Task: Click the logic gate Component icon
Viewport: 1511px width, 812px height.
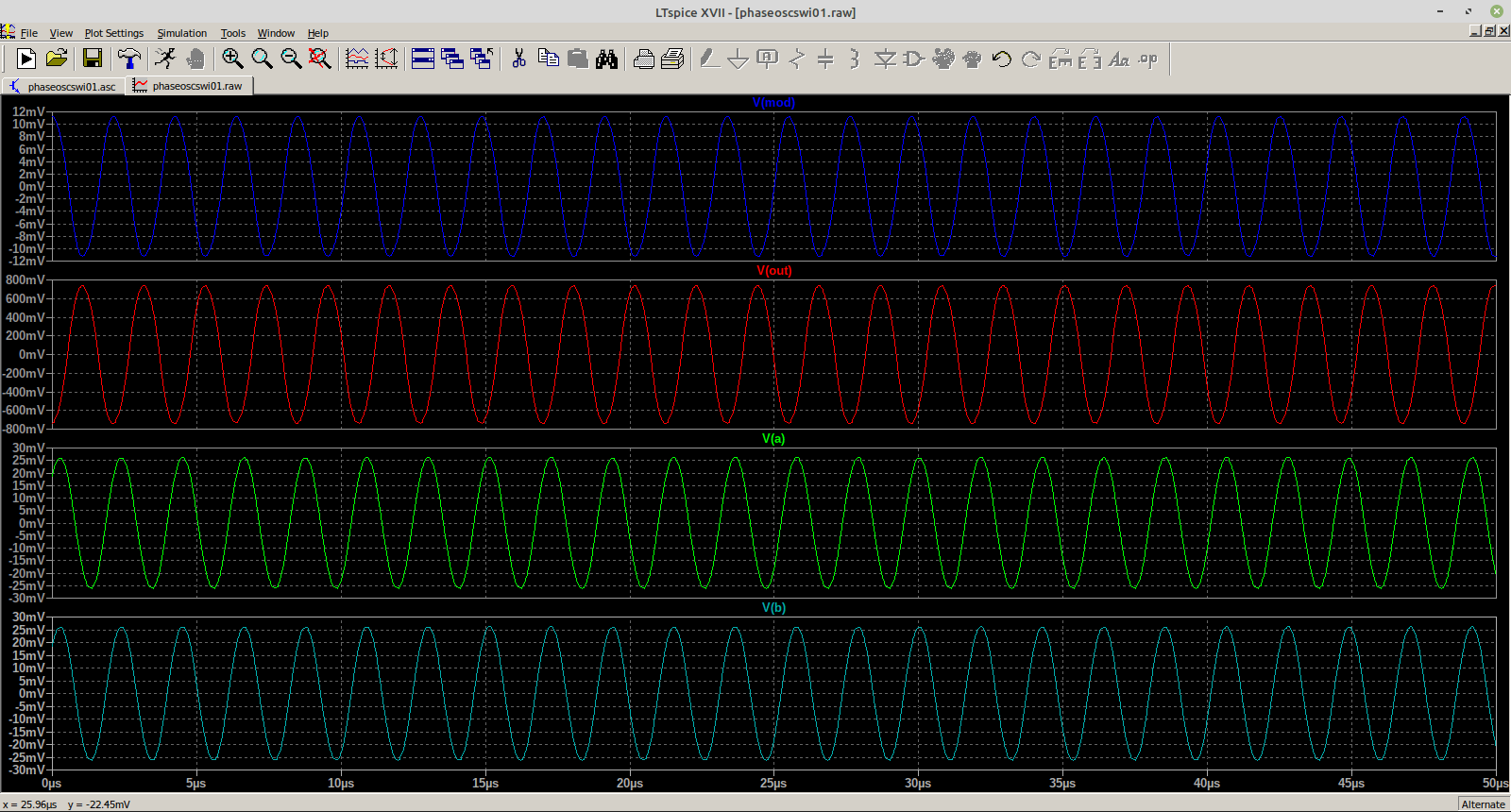Action: tap(913, 59)
